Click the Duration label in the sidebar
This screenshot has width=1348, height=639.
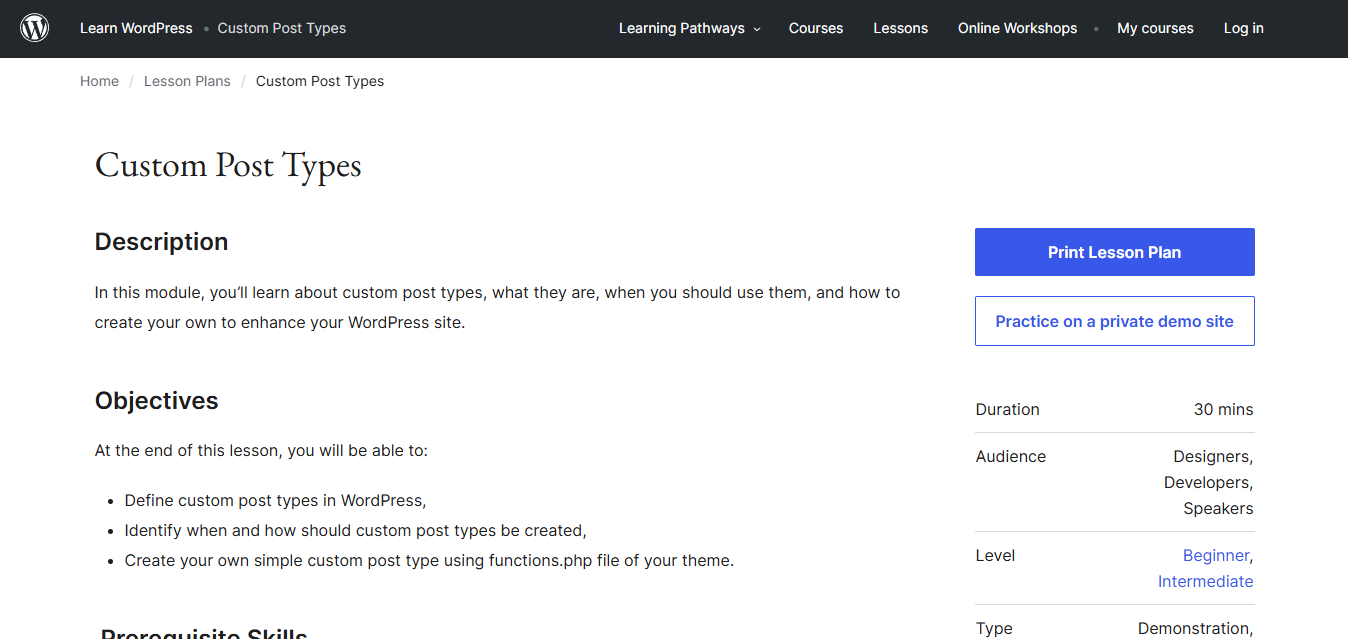(1007, 409)
